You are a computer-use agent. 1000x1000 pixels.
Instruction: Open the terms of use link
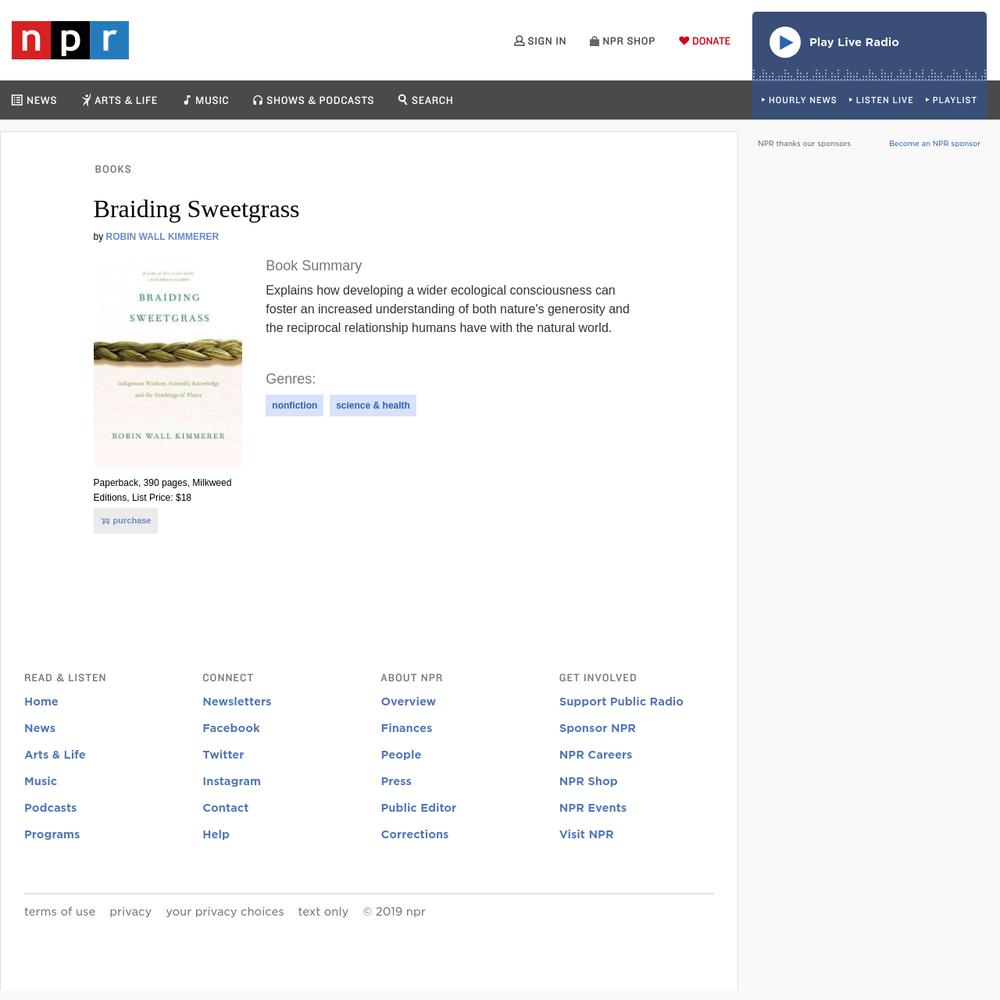pyautogui.click(x=60, y=912)
